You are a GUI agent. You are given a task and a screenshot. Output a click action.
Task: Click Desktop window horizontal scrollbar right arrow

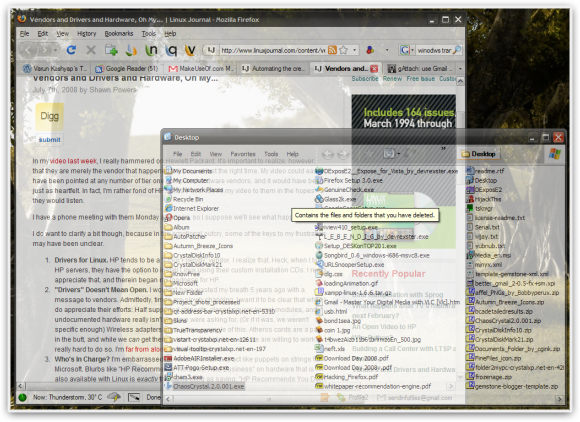pos(559,399)
